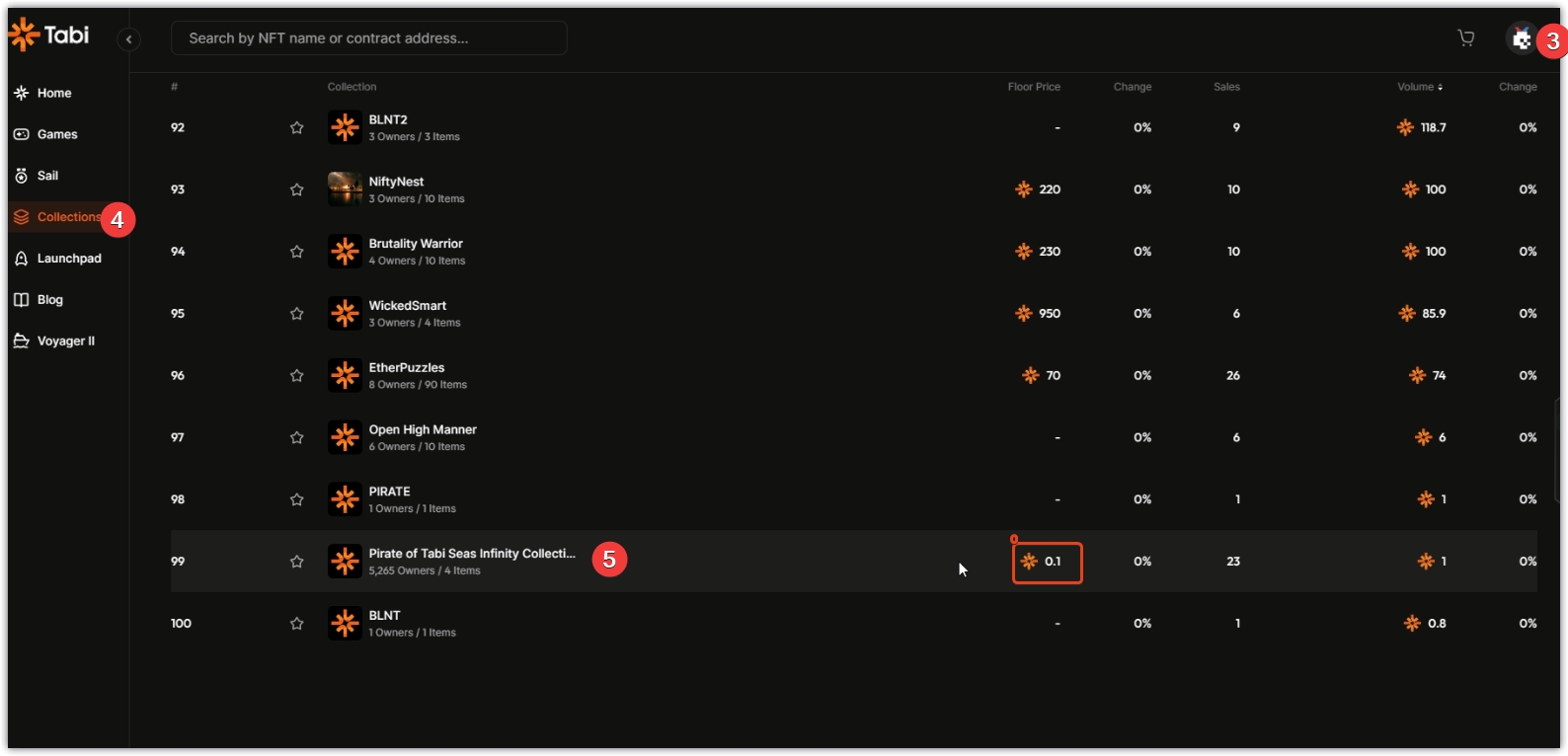This screenshot has height=756, width=1568.
Task: Click the EtherPuzzles collection icon
Action: [x=345, y=375]
